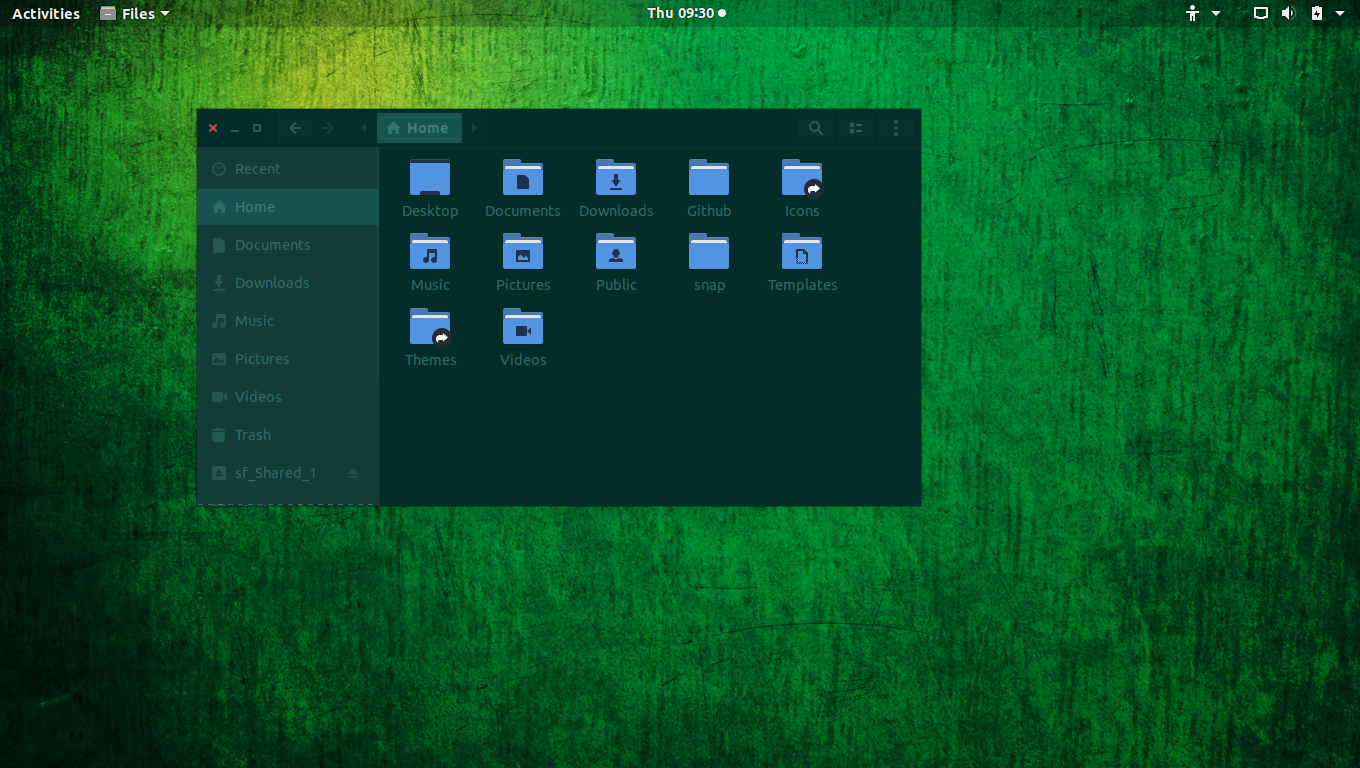Image resolution: width=1360 pixels, height=768 pixels.
Task: Open the clock and calendar menu
Action: click(686, 13)
